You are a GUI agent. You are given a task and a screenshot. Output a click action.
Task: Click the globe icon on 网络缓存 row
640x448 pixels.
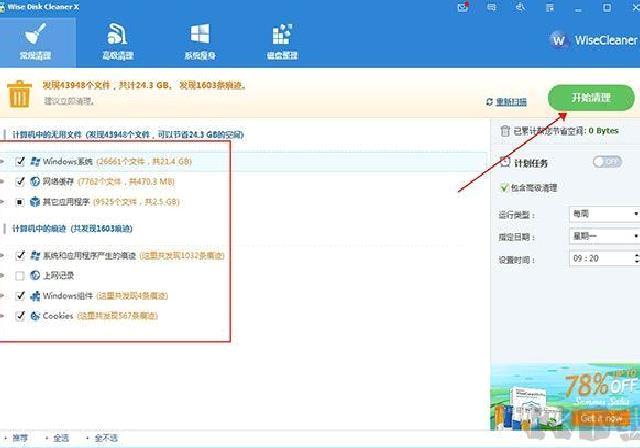35,182
